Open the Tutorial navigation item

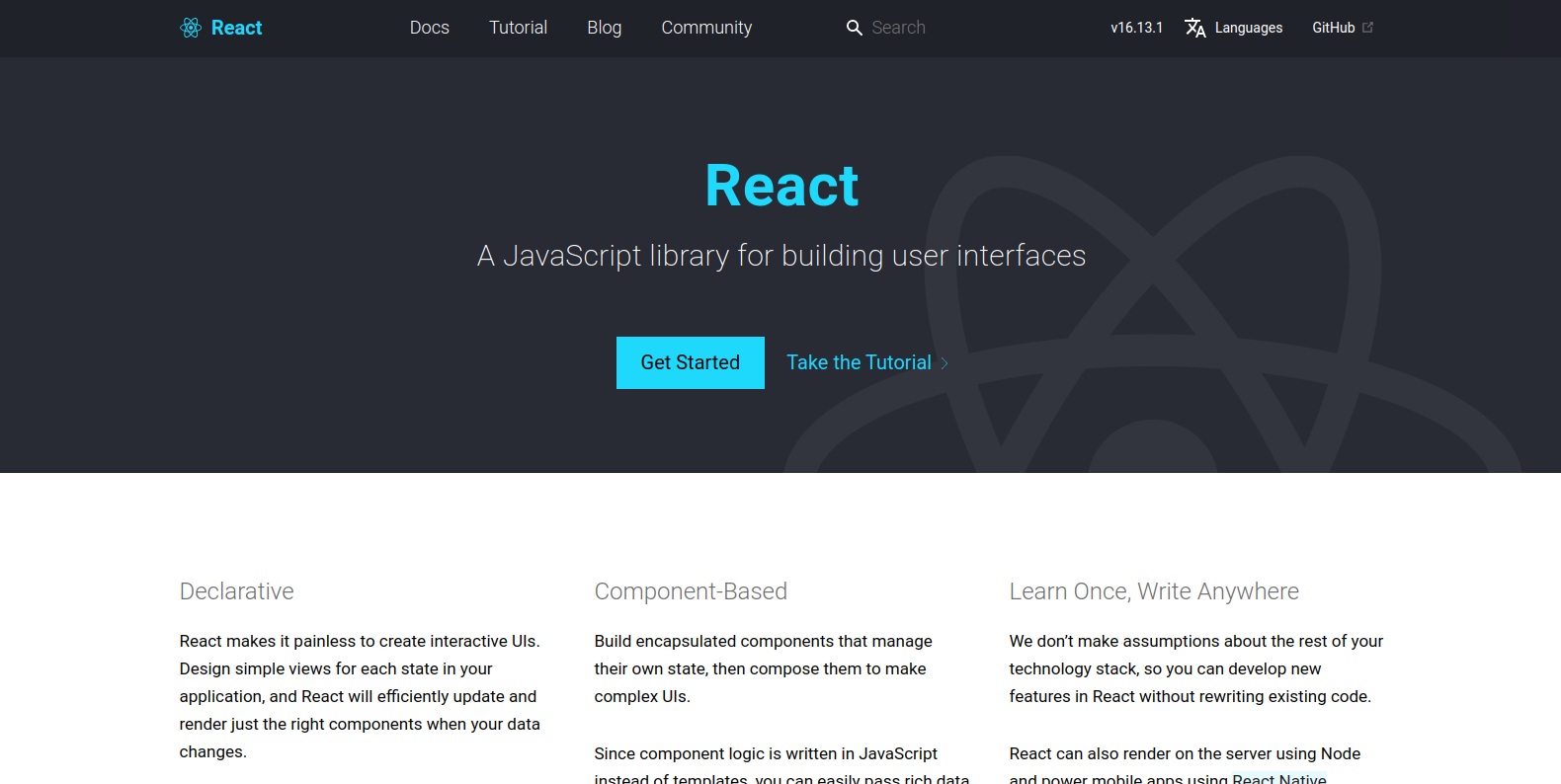[518, 28]
